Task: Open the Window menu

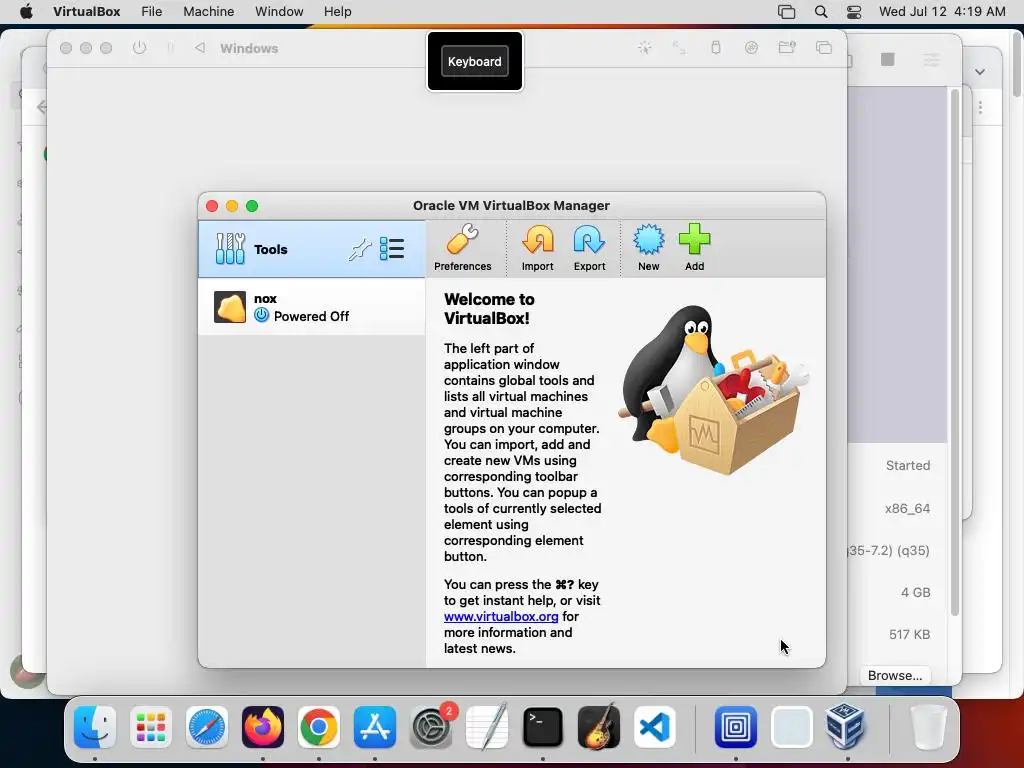Action: [279, 12]
